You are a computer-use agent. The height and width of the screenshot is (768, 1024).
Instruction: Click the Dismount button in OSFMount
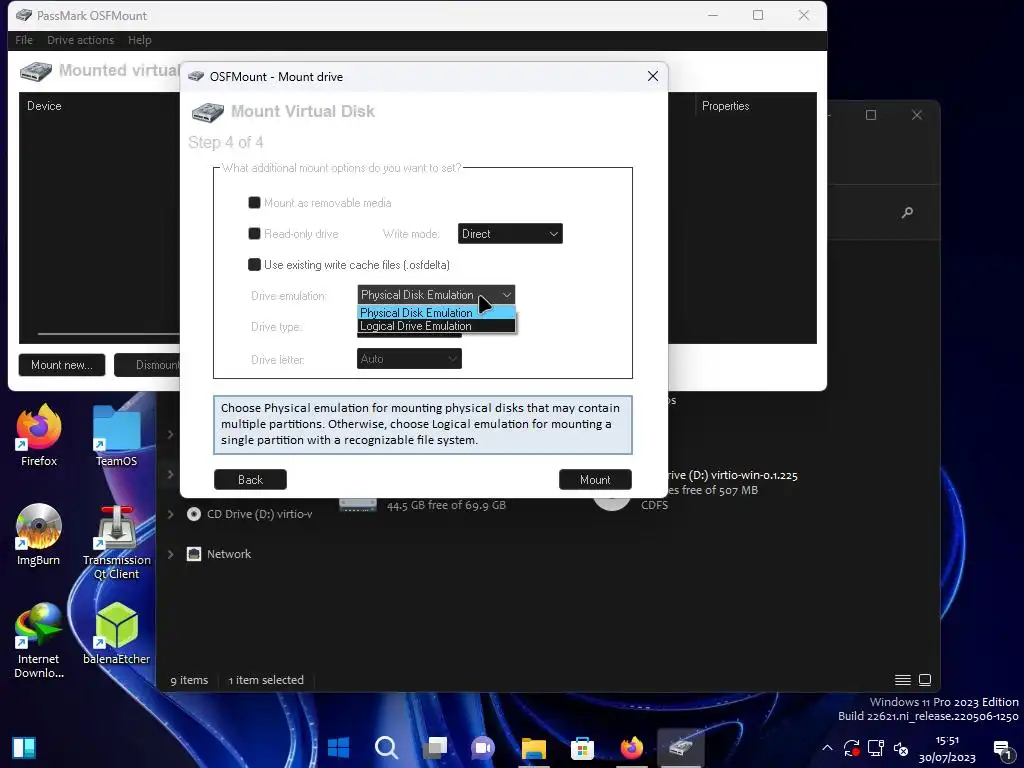pos(148,365)
